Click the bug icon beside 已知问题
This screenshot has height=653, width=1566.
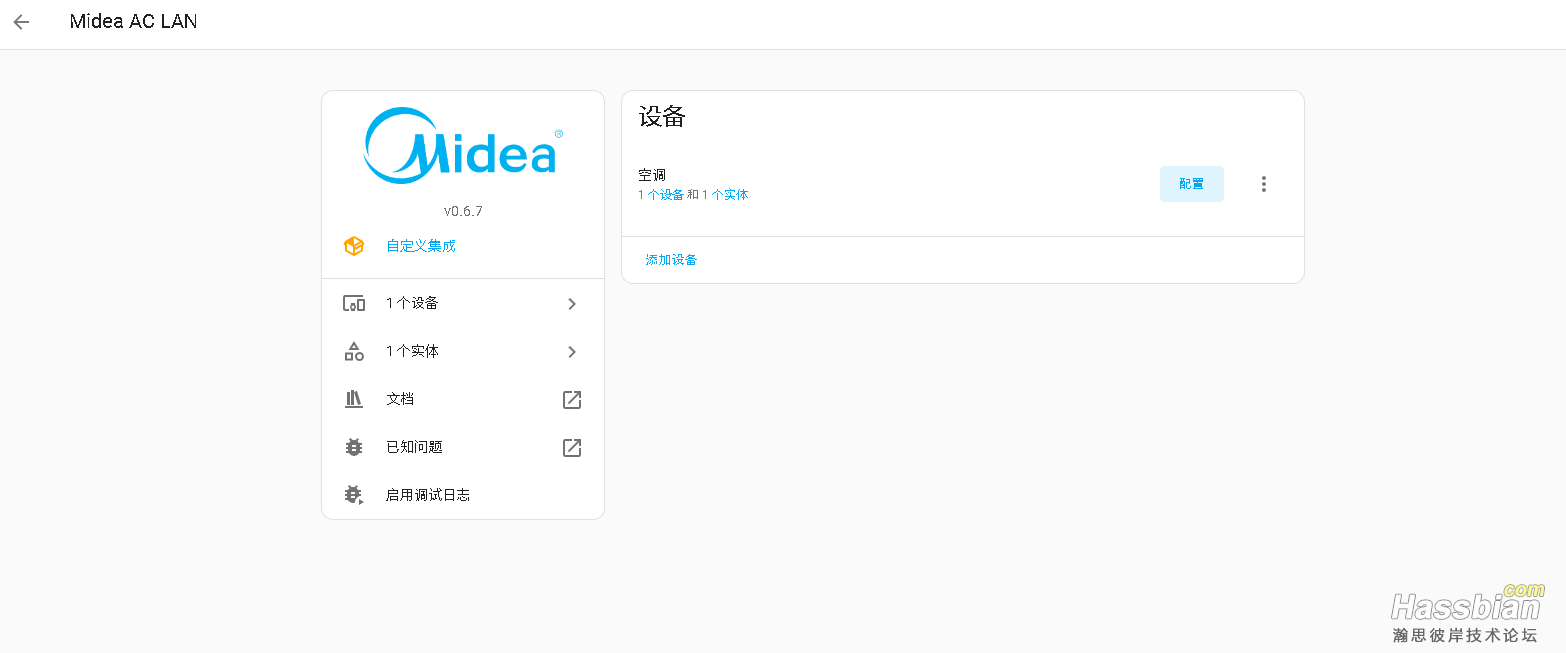(x=354, y=447)
